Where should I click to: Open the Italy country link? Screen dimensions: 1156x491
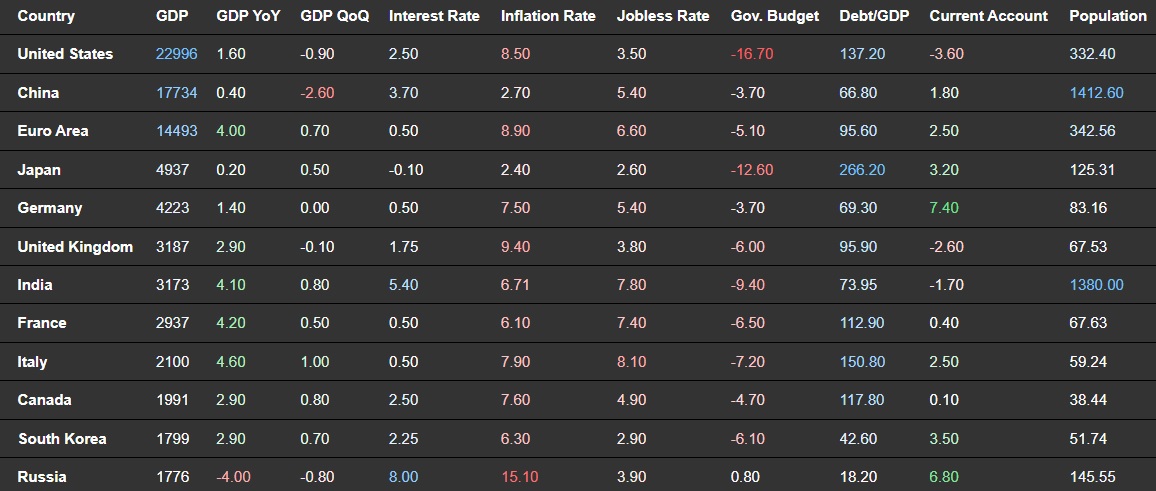pos(32,362)
